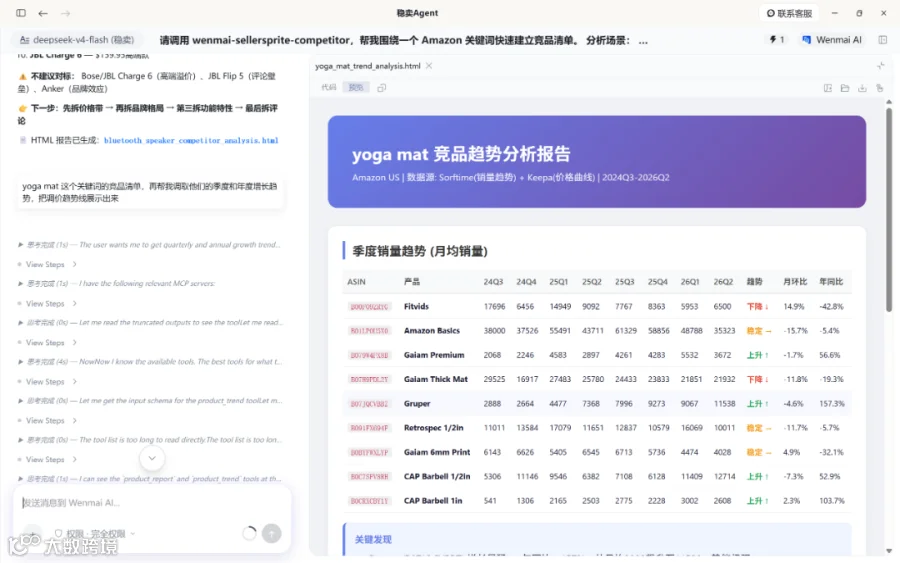Click the 157.3% value in Gruper row
The width and height of the screenshot is (900, 563).
click(x=832, y=403)
